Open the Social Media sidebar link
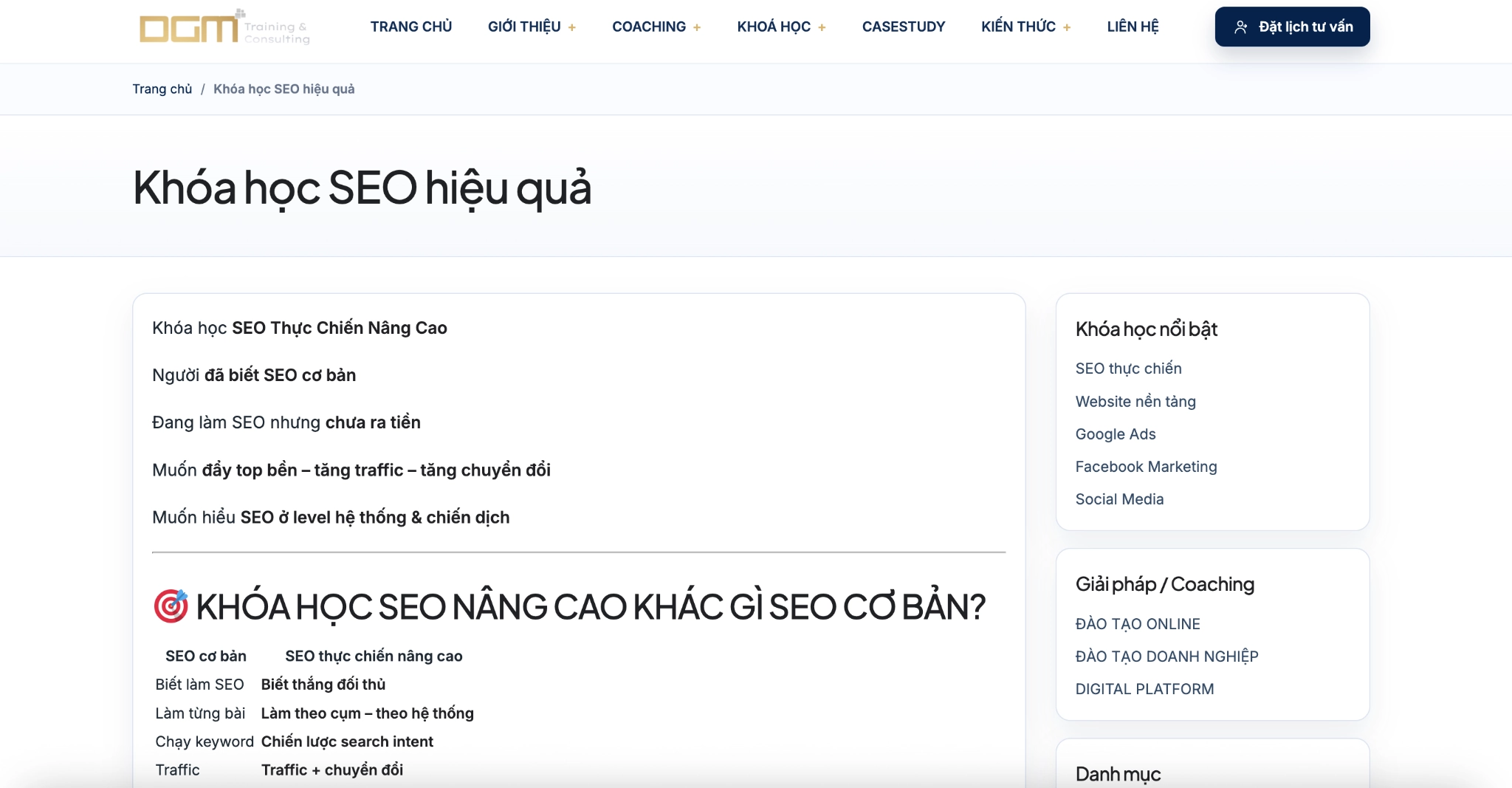The height and width of the screenshot is (788, 1512). [x=1119, y=499]
